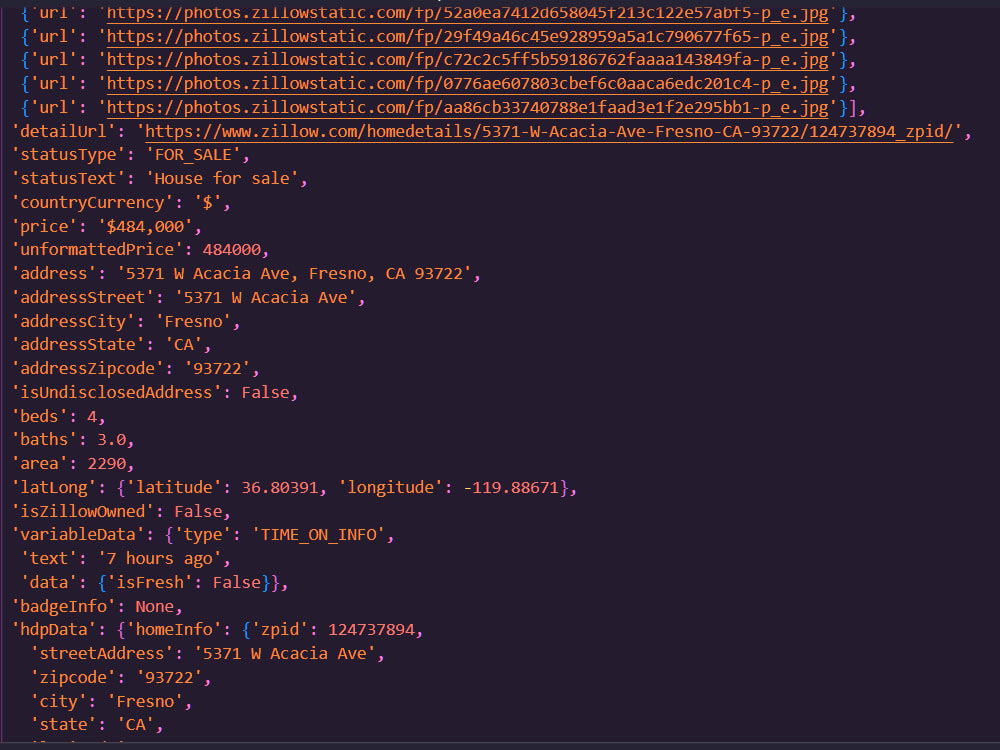This screenshot has height=750, width=1000.
Task: Click the '7 hours ago' text value
Action: [x=159, y=559]
